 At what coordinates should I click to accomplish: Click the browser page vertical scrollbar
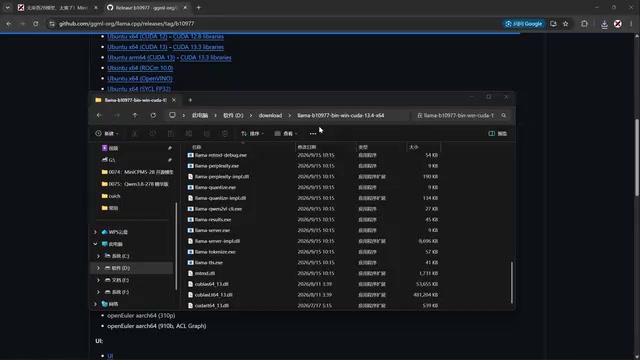point(637,158)
